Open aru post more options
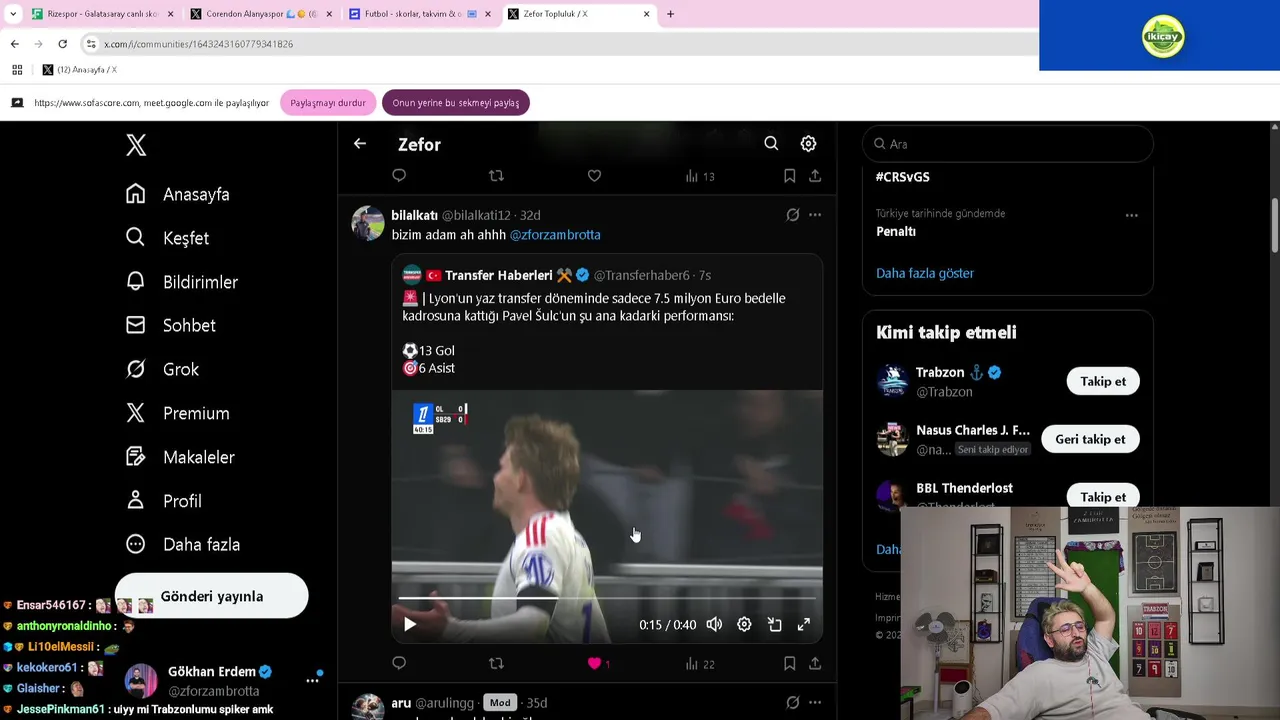The height and width of the screenshot is (720, 1280). pyautogui.click(x=815, y=703)
